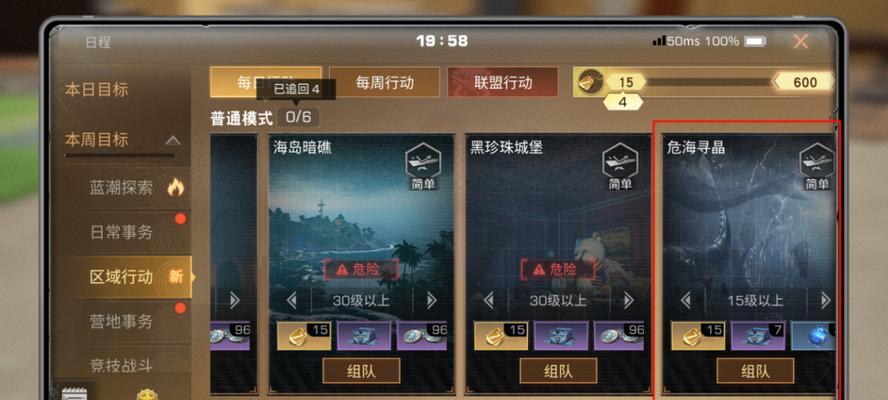Select previous level range arrow on 黑珍珠城堡
Image resolution: width=888 pixels, height=400 pixels.
[x=488, y=300]
